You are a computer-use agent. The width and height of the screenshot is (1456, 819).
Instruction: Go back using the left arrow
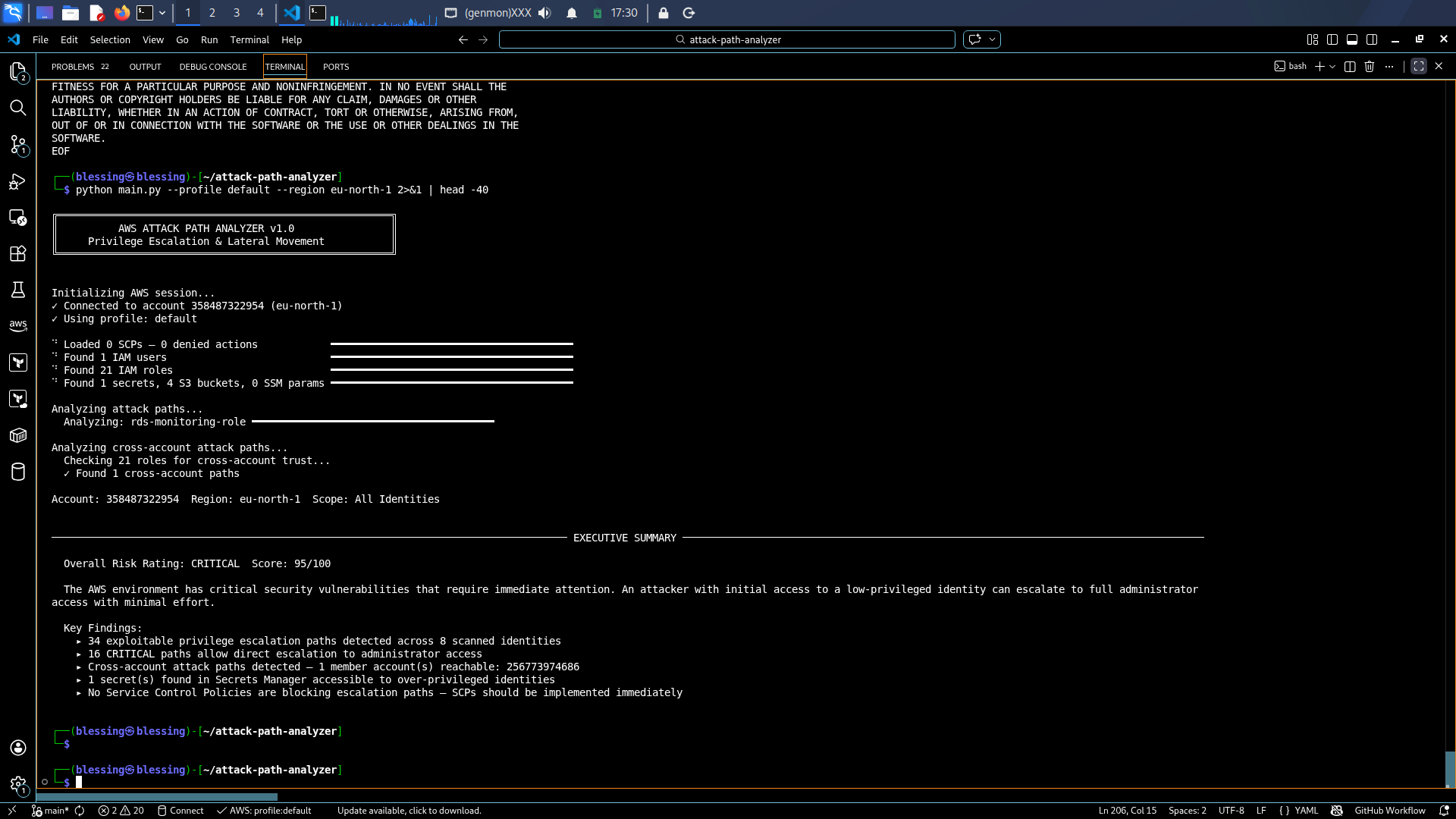(x=463, y=39)
